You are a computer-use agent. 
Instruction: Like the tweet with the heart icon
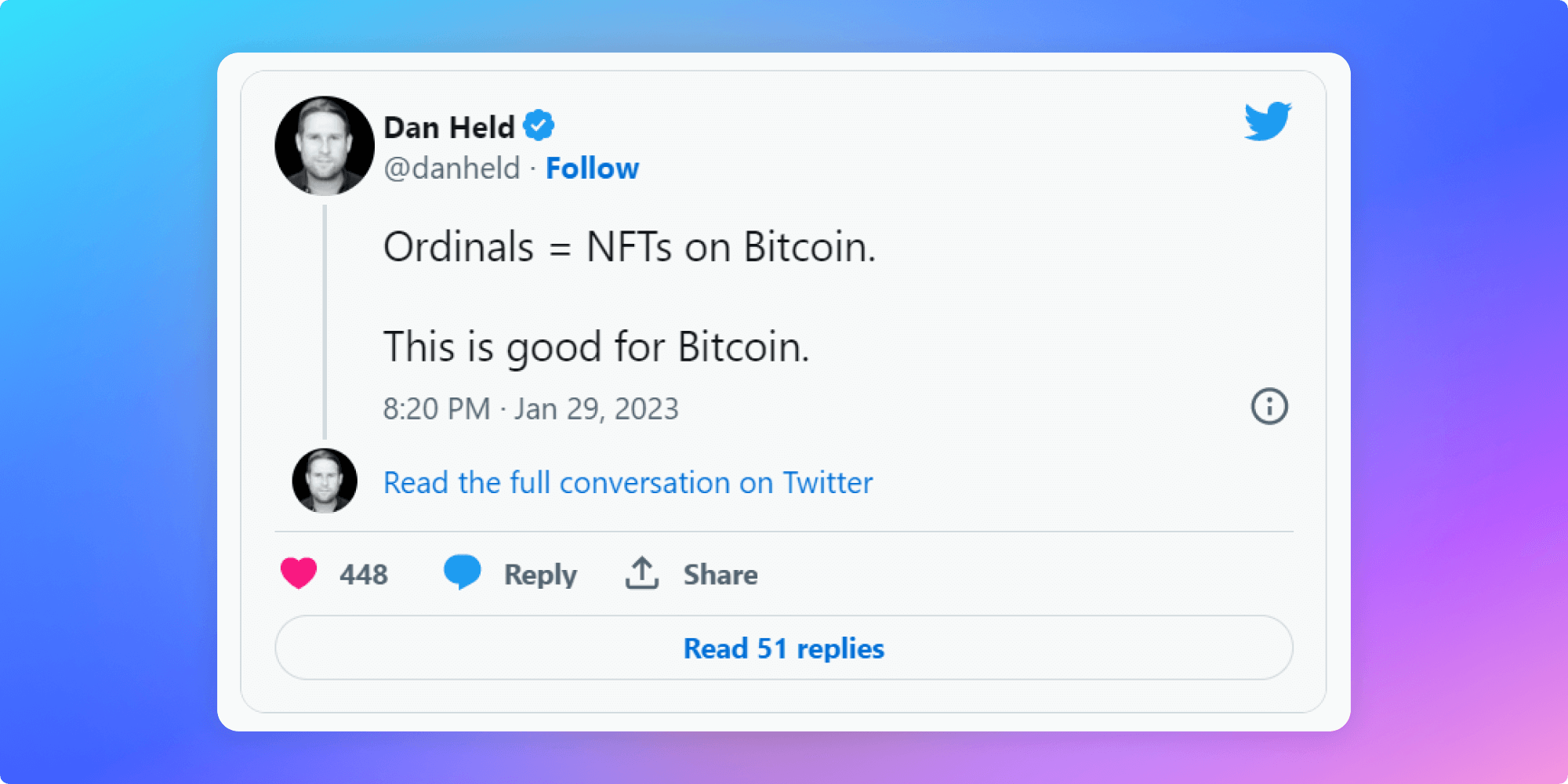pyautogui.click(x=300, y=573)
